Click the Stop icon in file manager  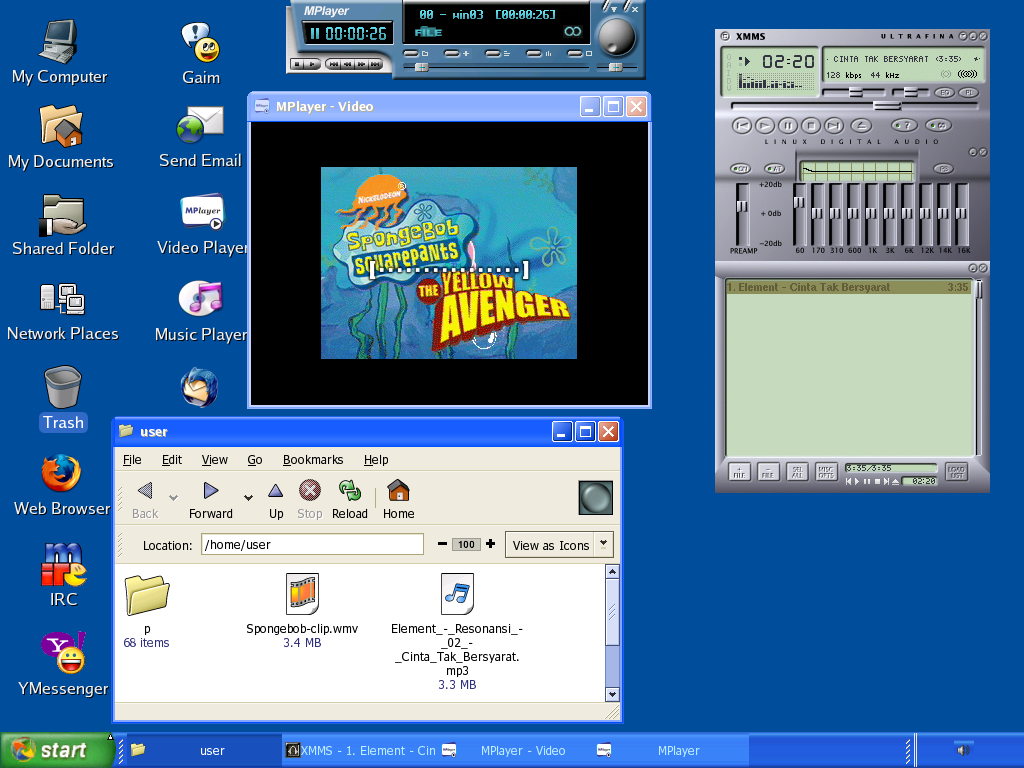pyautogui.click(x=310, y=500)
